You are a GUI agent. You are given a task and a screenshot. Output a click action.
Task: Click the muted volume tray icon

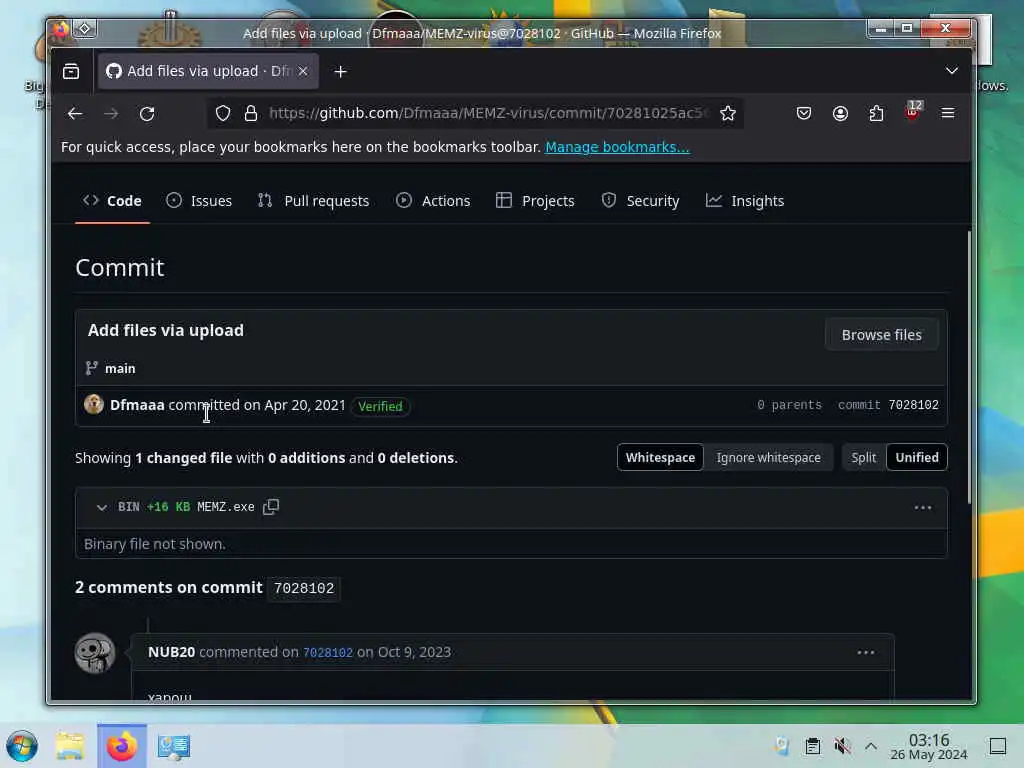(842, 746)
